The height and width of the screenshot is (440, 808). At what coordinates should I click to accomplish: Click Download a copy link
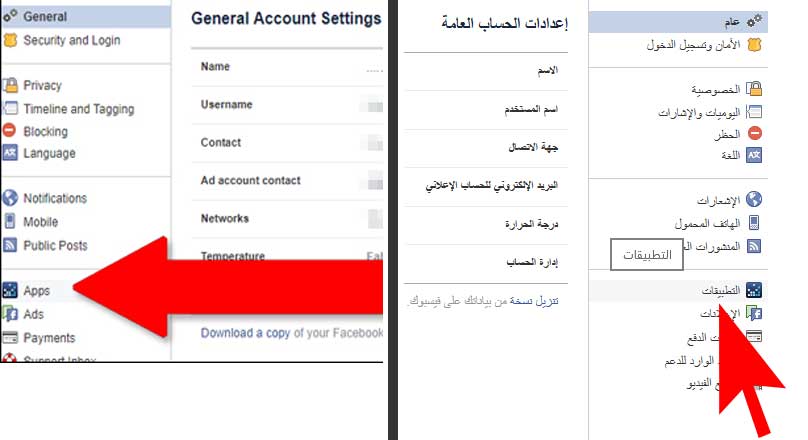245,333
